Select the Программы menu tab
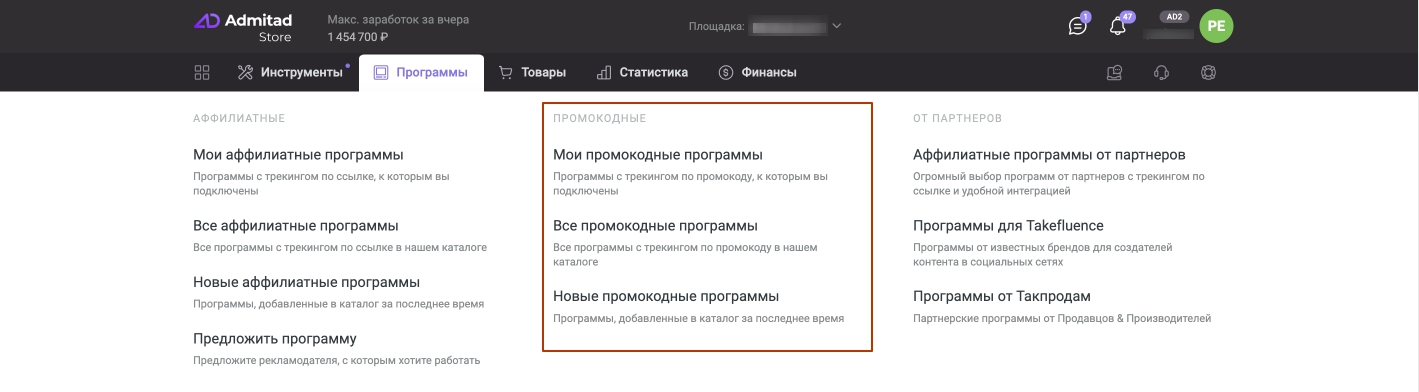Image resolution: width=1419 pixels, height=392 pixels. [x=421, y=72]
